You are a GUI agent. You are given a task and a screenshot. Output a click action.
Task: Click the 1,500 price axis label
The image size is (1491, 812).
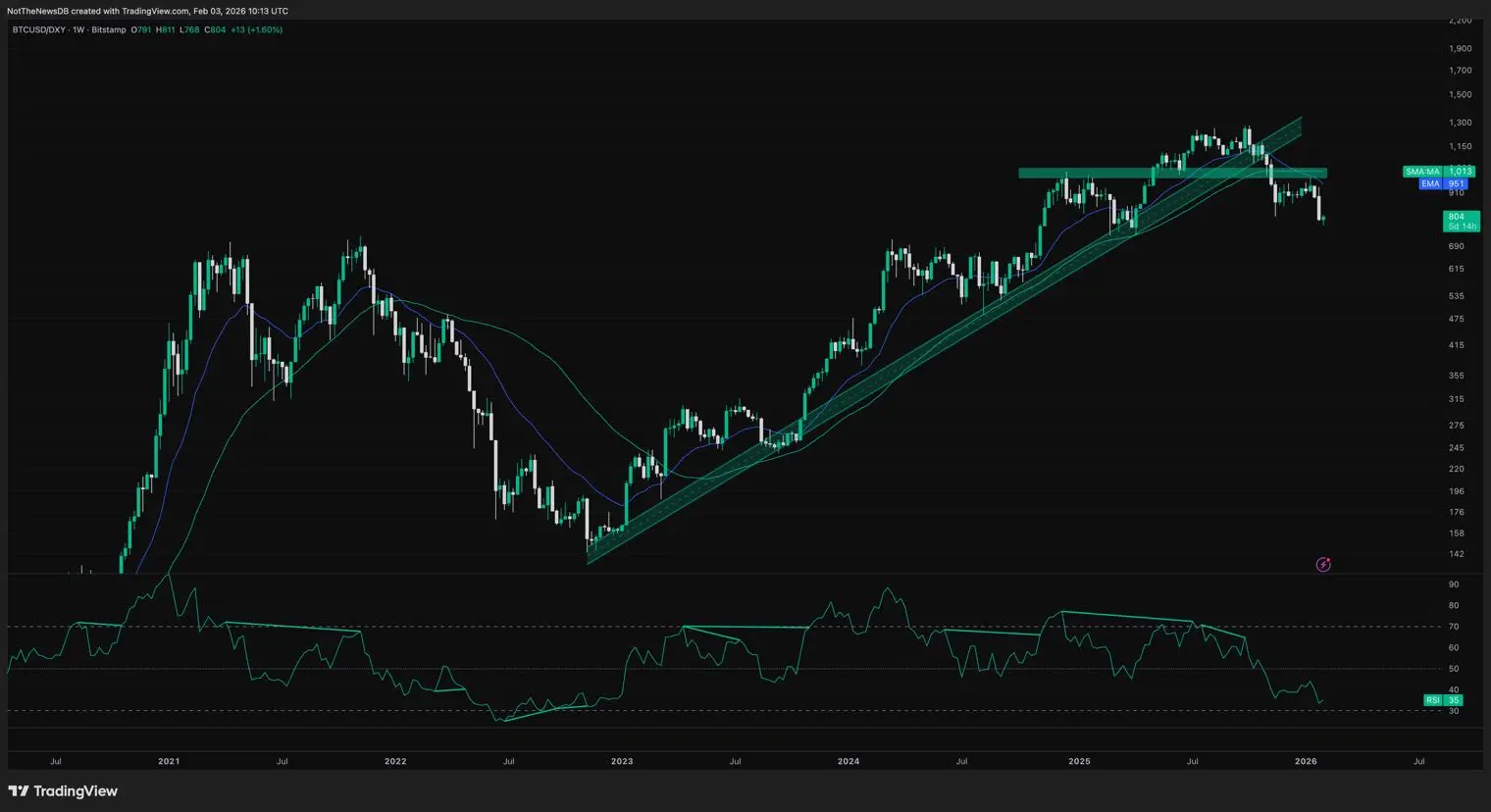coord(1460,95)
